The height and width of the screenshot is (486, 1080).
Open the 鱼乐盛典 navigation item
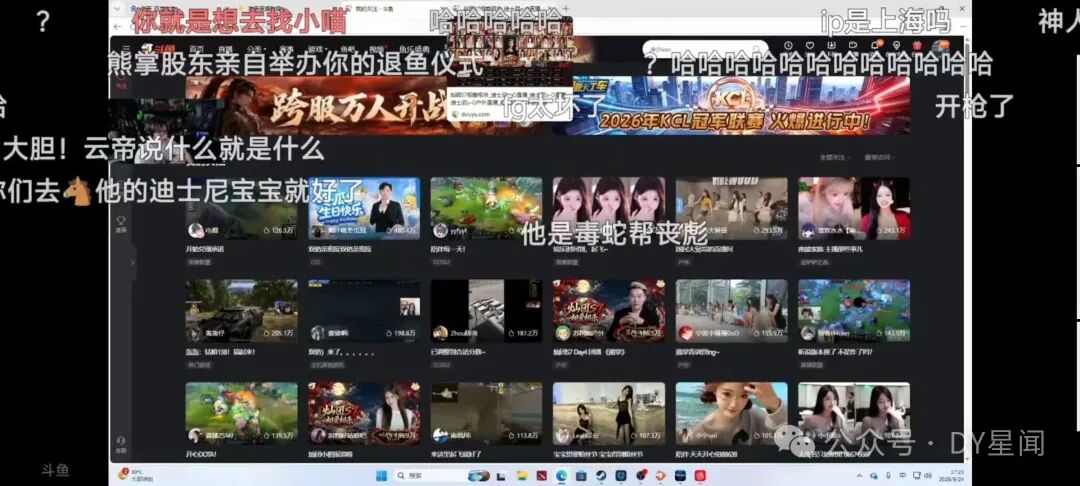click(x=414, y=48)
